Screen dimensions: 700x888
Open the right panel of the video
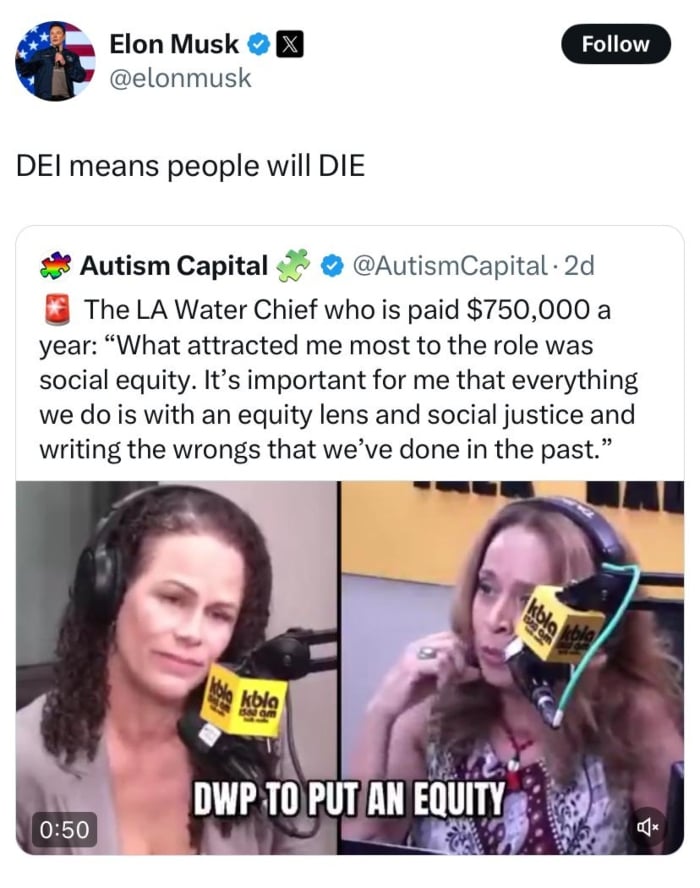[511, 668]
